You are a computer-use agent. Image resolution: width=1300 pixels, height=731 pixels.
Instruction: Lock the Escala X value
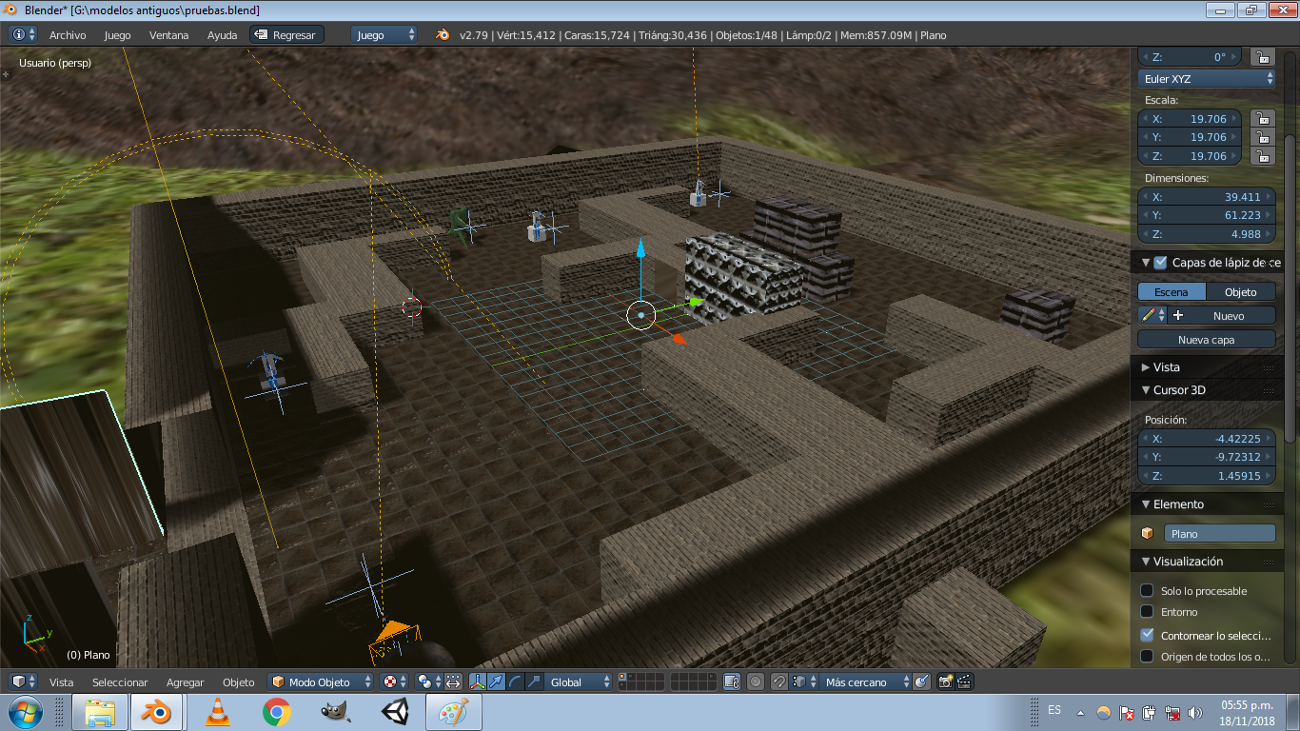pos(1263,119)
